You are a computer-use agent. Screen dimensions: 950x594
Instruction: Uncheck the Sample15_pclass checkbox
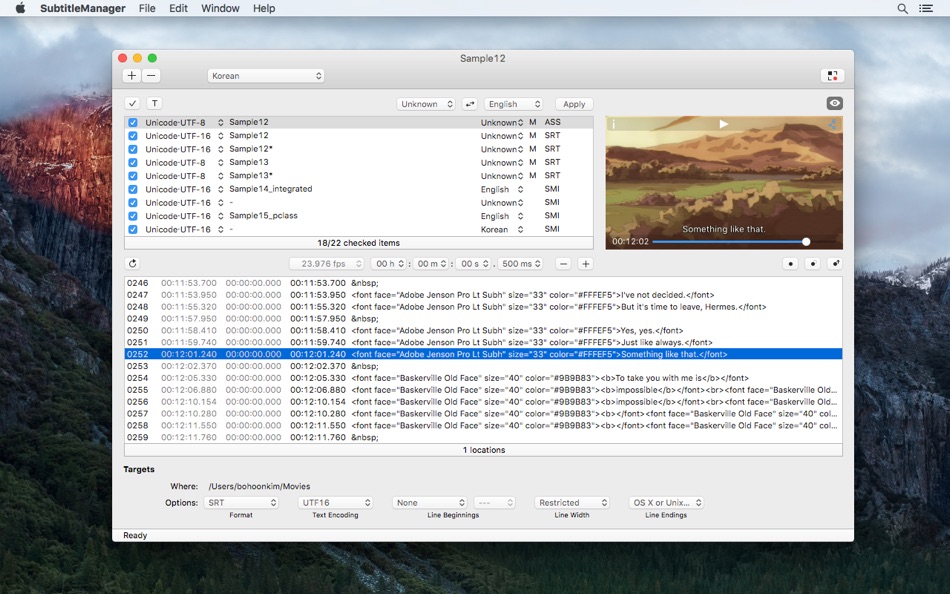[x=133, y=216]
